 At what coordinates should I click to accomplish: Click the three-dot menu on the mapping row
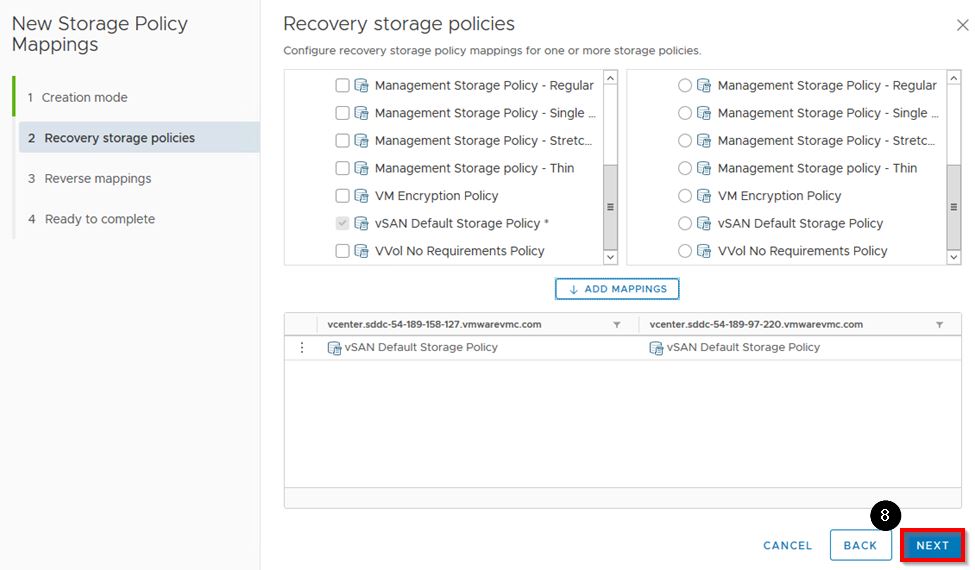tap(302, 348)
